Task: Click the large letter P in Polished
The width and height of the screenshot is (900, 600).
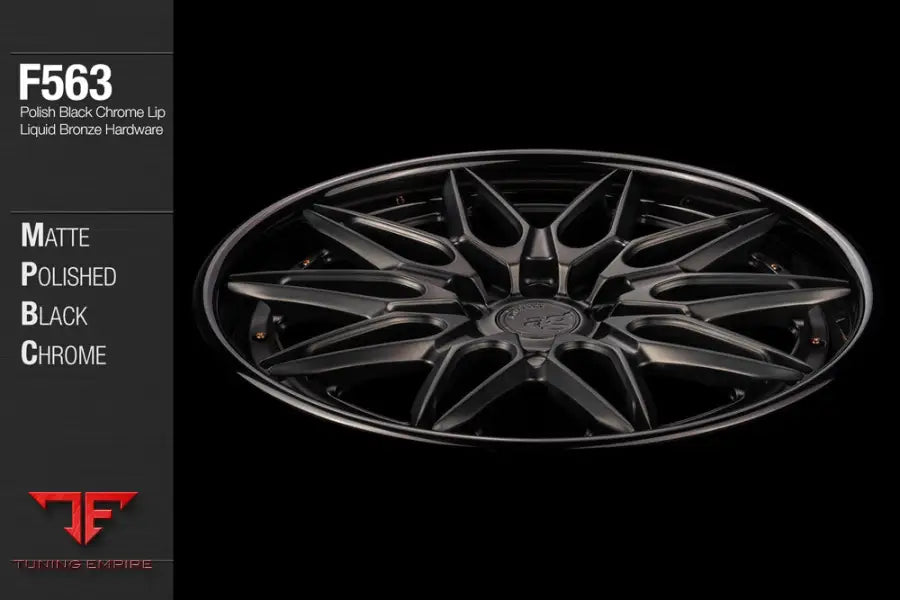Action: 29,275
